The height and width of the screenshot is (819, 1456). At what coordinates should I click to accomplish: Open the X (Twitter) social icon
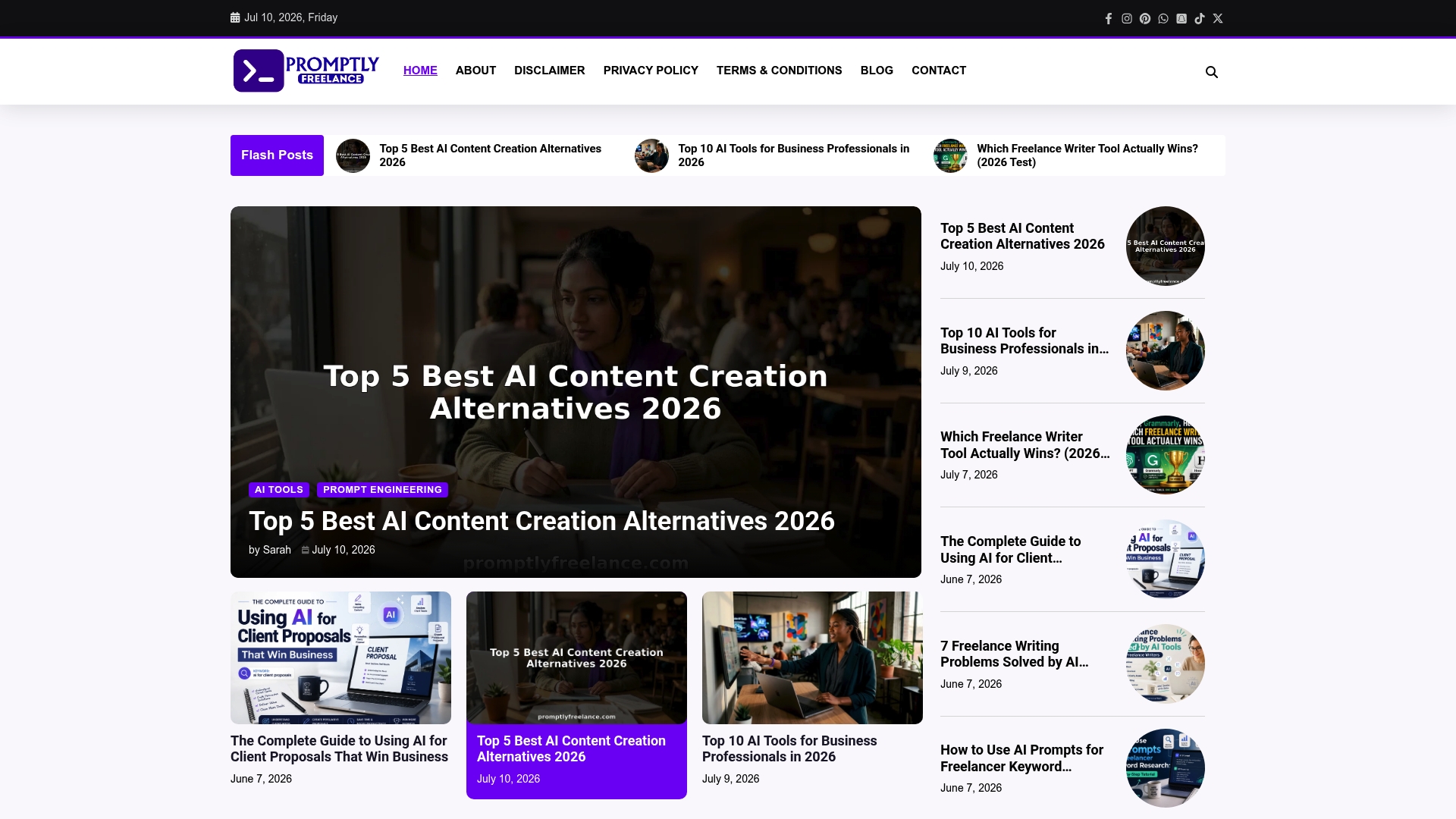click(1218, 18)
